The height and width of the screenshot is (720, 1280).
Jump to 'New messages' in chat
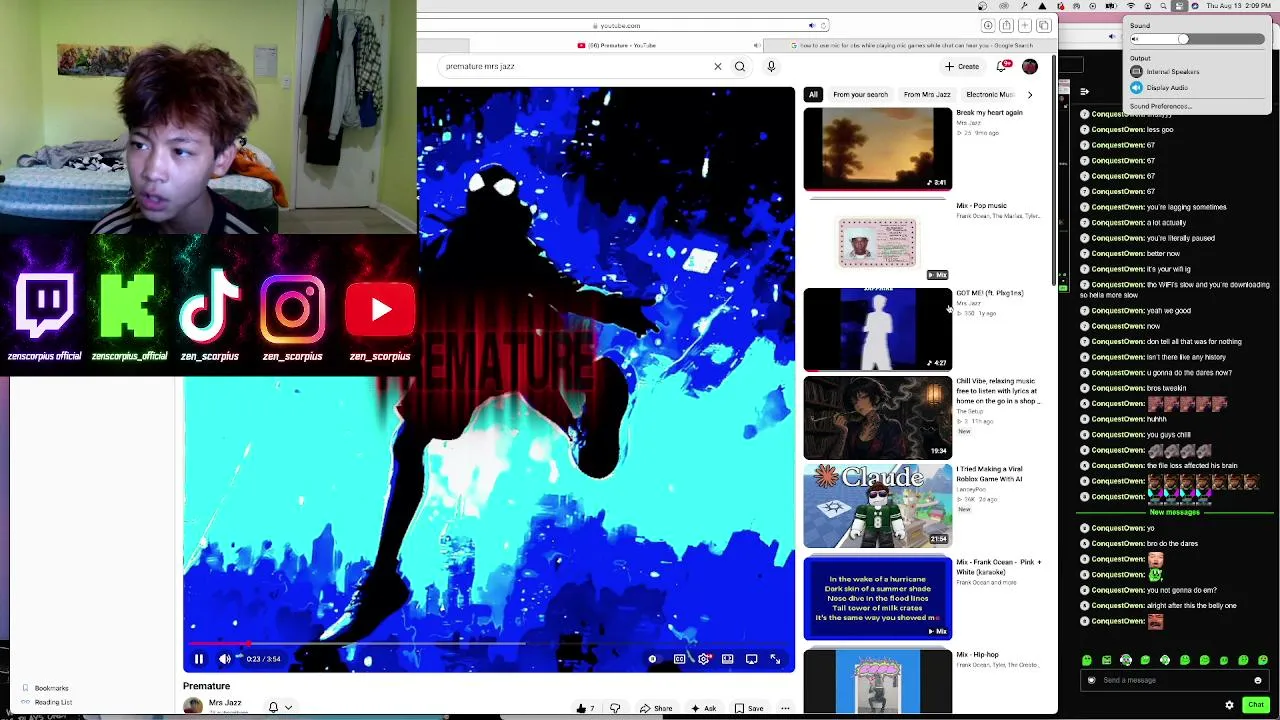(x=1174, y=512)
